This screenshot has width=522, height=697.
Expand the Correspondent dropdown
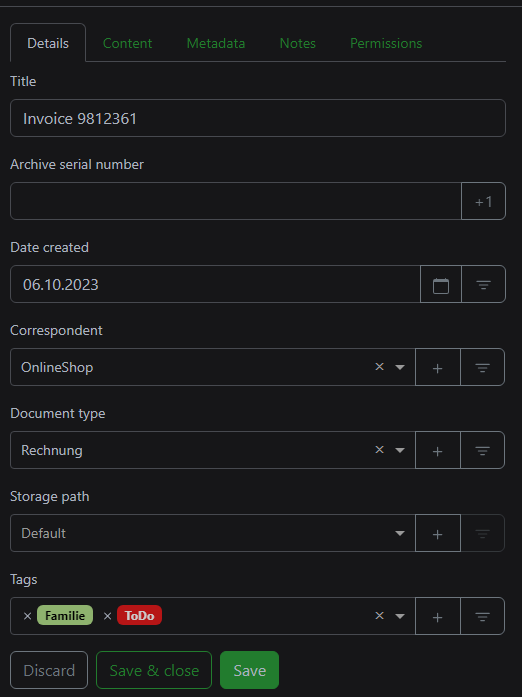tap(400, 368)
